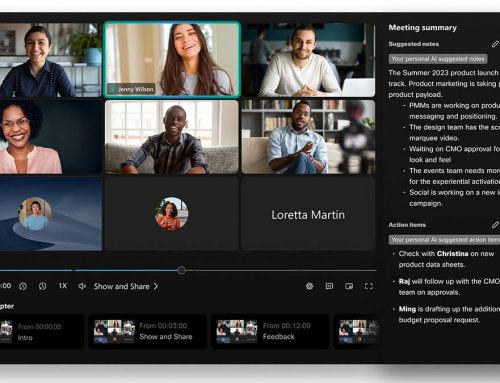The height and width of the screenshot is (383, 500).
Task: Click the rewind skip-back clock icon
Action: tap(23, 286)
